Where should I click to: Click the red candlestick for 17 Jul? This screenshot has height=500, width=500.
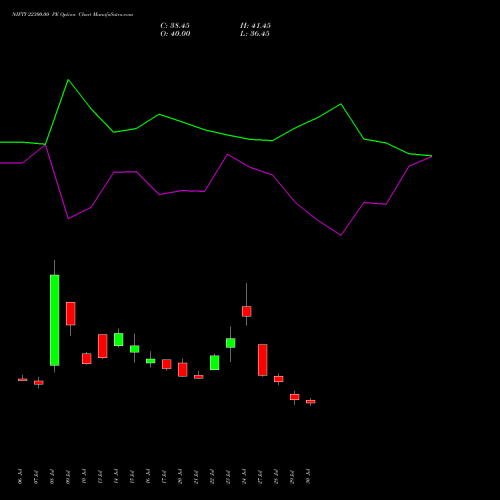pos(167,364)
